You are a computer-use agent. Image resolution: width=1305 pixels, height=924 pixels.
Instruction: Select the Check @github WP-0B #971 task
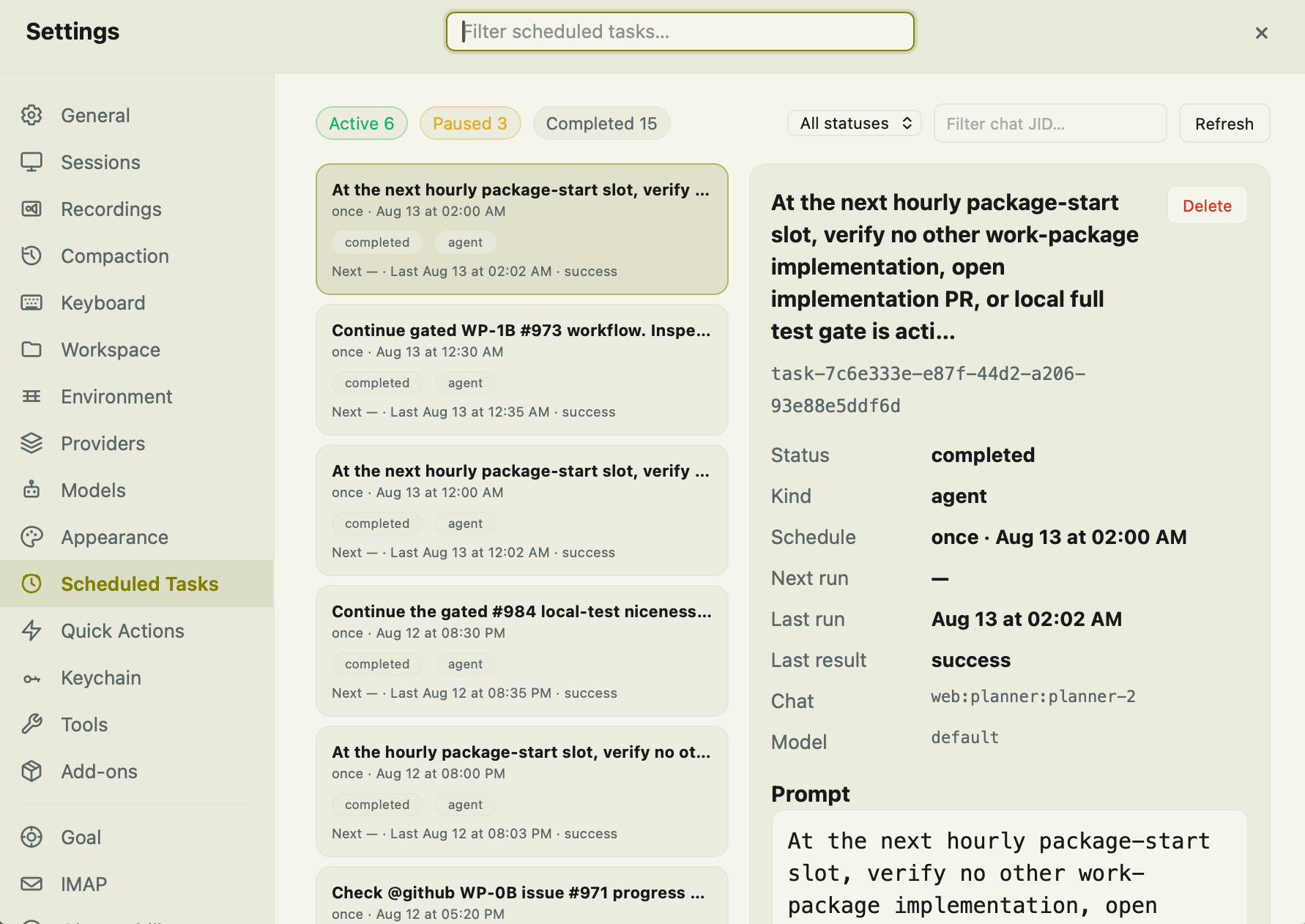[x=522, y=896]
